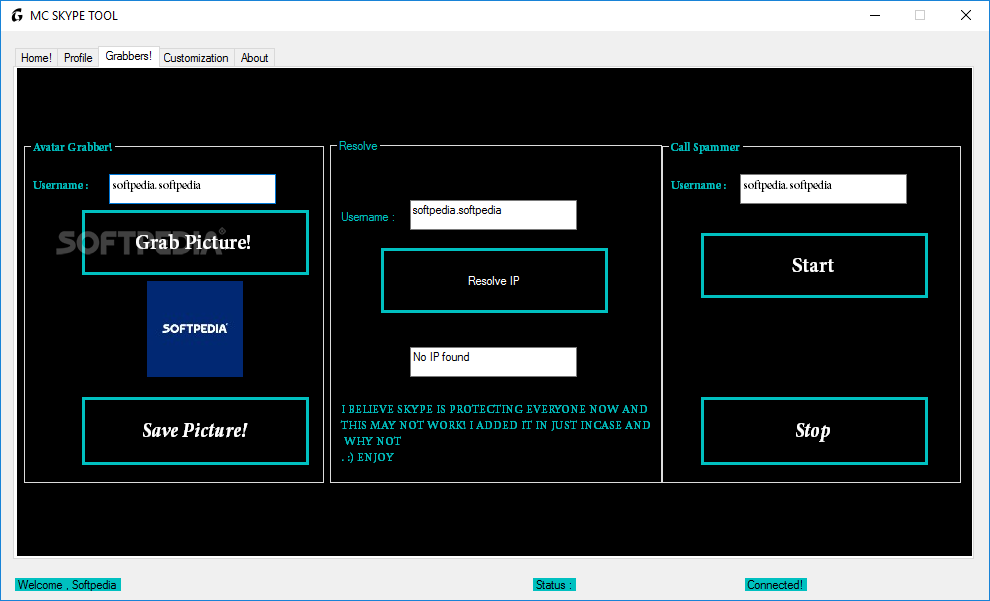Focus the Call Spammer username field
This screenshot has width=990, height=601.
pos(823,189)
